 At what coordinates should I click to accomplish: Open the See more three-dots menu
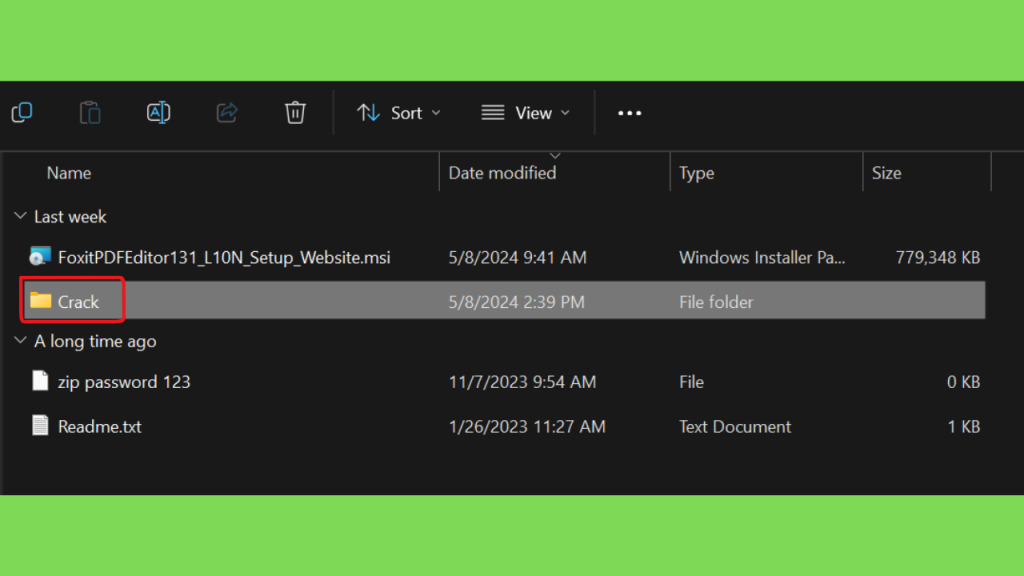[x=630, y=113]
